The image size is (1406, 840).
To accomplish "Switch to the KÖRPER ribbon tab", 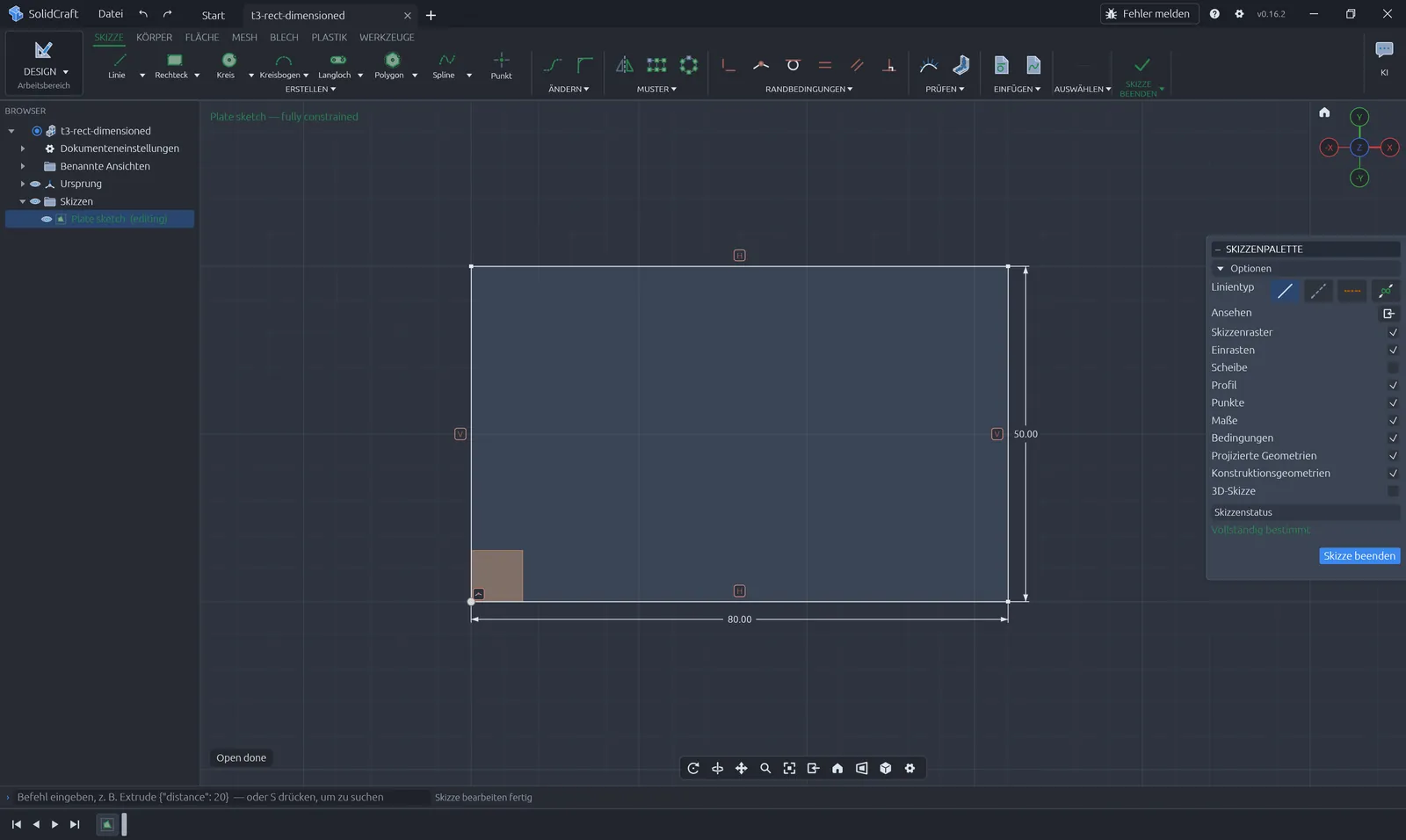I will pyautogui.click(x=154, y=37).
